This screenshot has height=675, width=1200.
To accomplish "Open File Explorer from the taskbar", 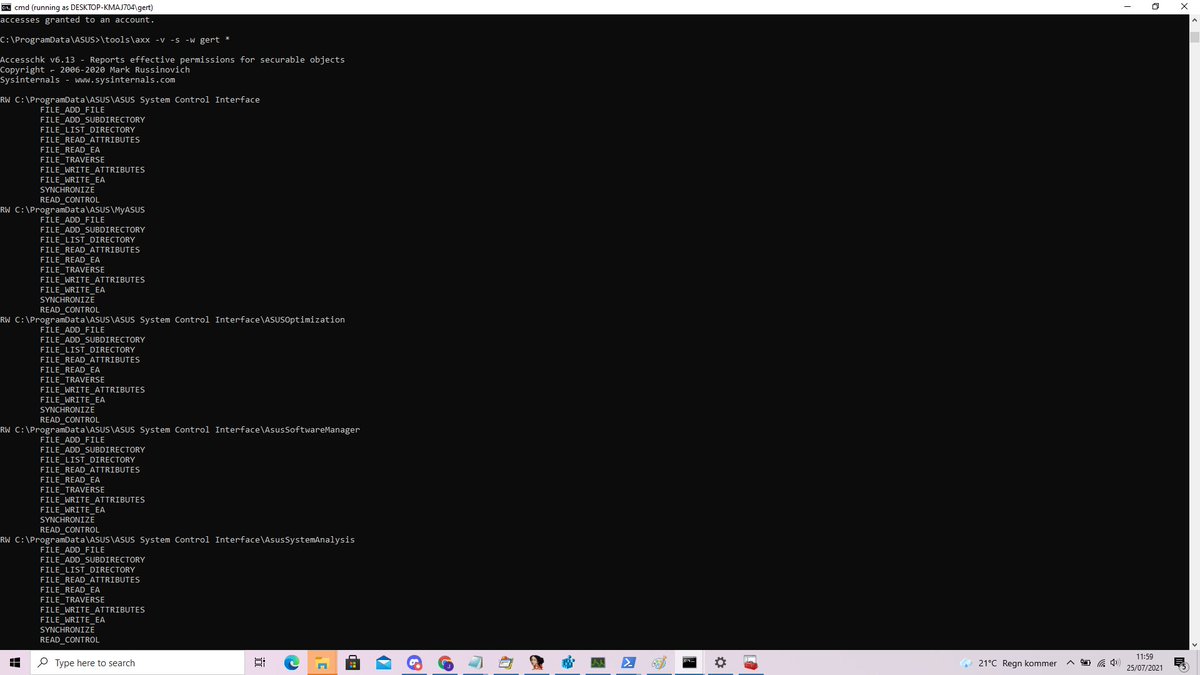I will 322,663.
